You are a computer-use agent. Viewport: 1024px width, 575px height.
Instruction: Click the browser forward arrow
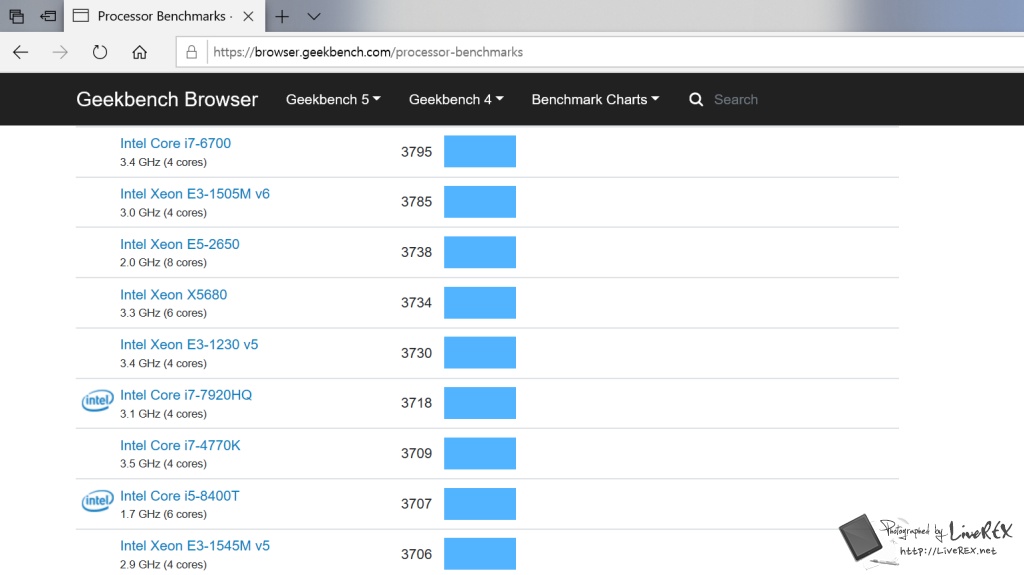click(60, 52)
